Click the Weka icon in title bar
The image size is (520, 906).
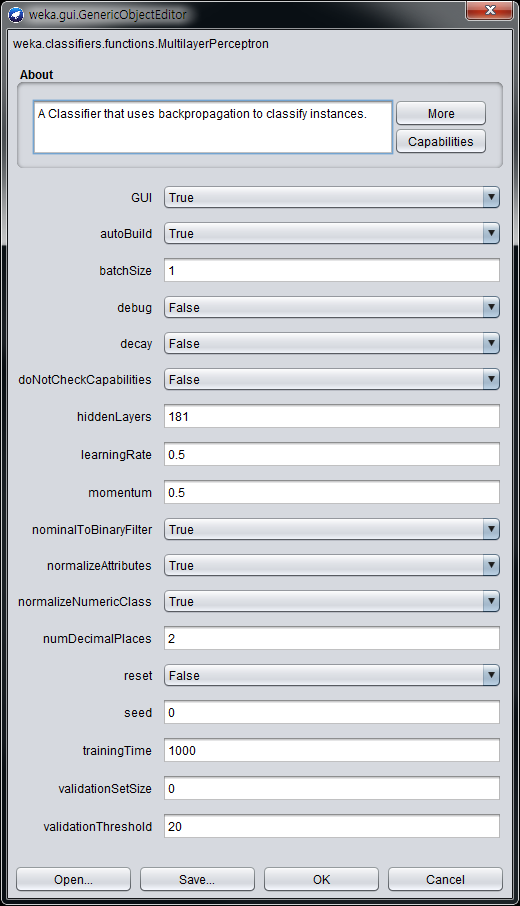17,14
